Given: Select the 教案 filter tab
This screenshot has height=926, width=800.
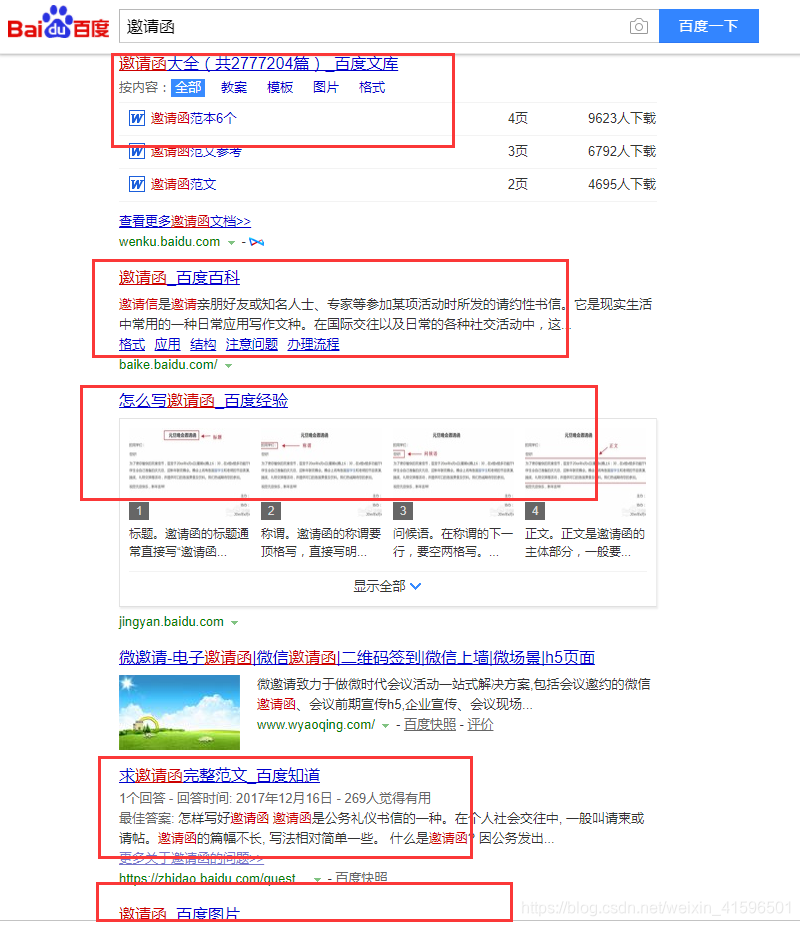Looking at the screenshot, I should pyautogui.click(x=233, y=87).
